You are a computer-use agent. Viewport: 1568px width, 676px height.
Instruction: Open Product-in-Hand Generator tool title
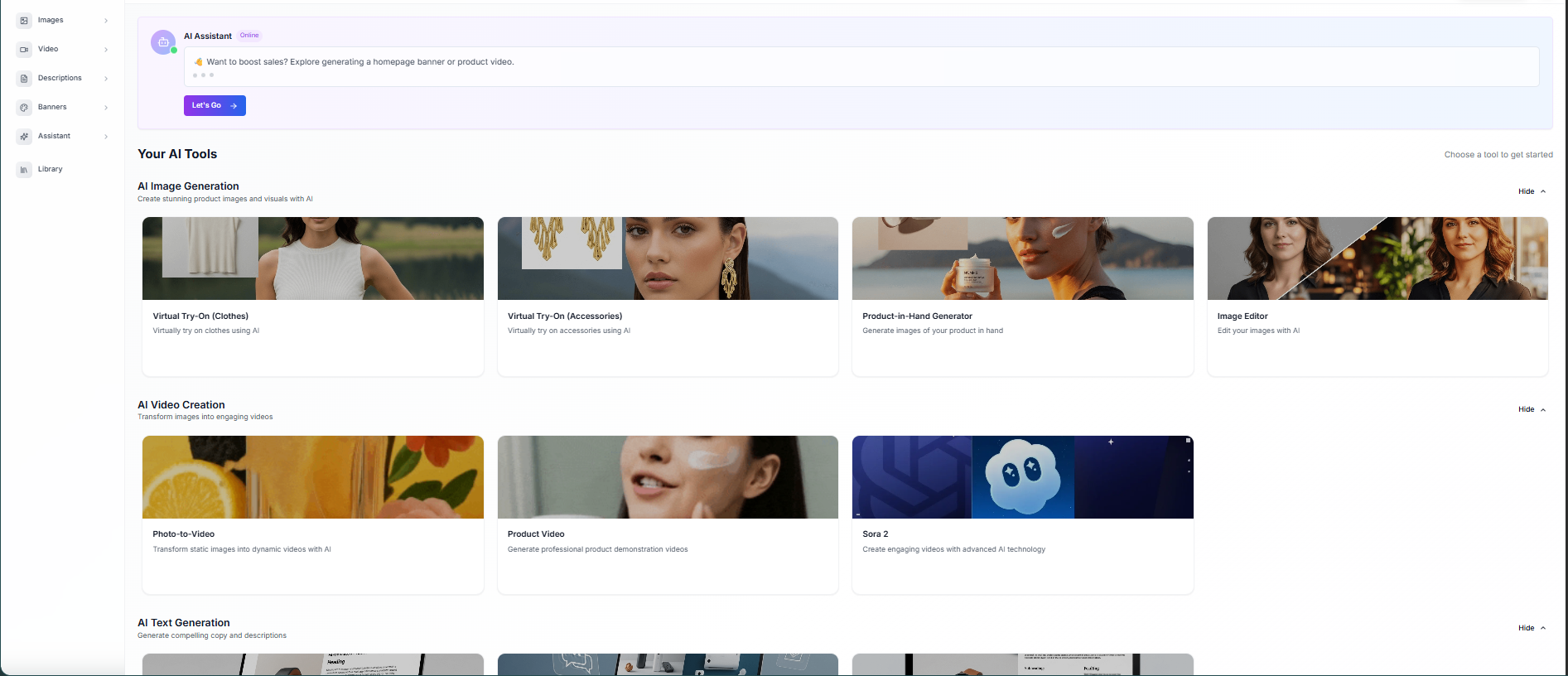click(917, 316)
